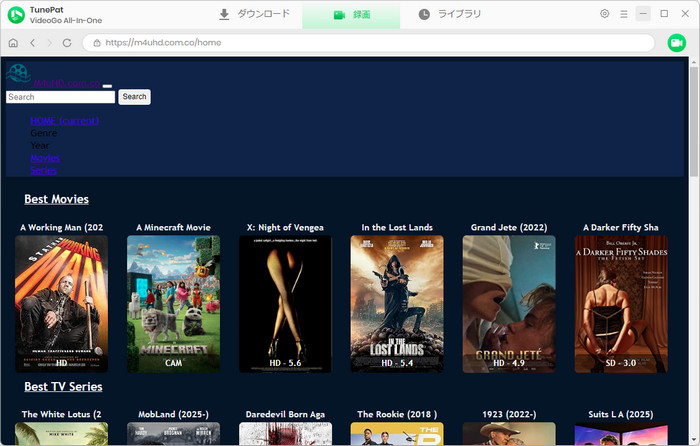This screenshot has width=700, height=446.
Task: Open the Best TV Series heading link
Action: pos(63,387)
